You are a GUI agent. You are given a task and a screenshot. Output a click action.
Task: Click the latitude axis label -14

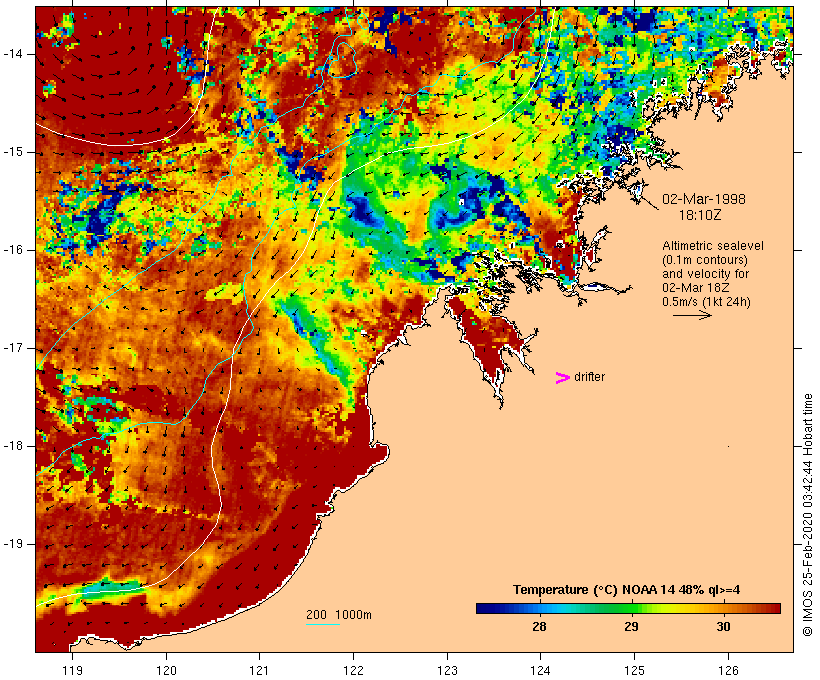click(13, 54)
